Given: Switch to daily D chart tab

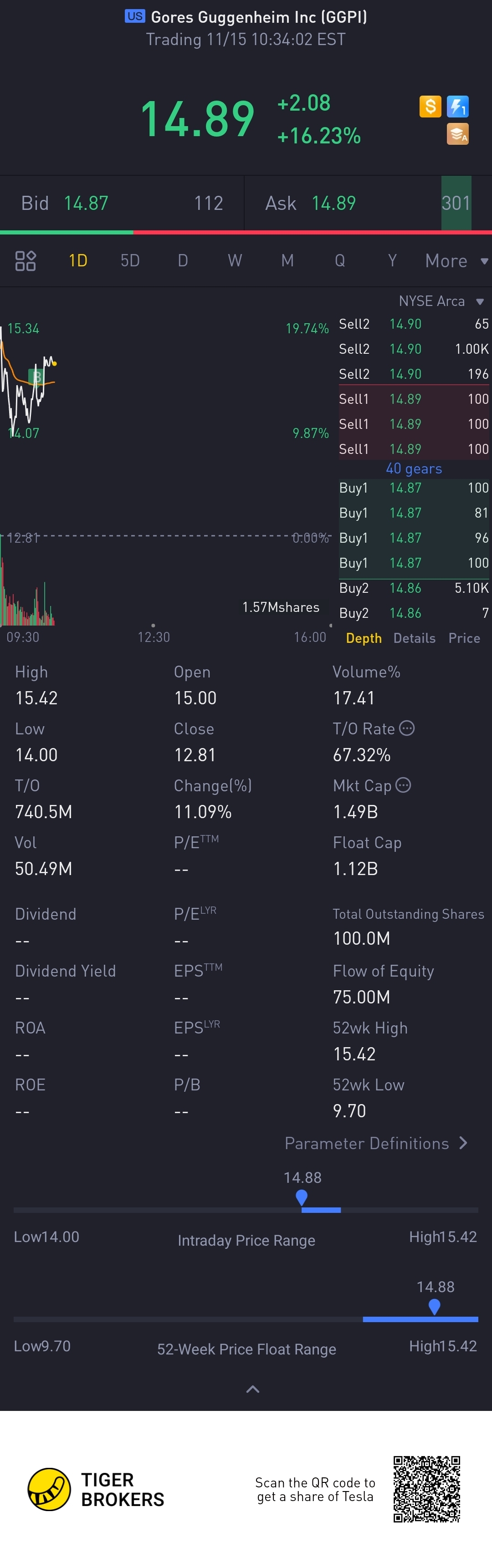Looking at the screenshot, I should [183, 260].
